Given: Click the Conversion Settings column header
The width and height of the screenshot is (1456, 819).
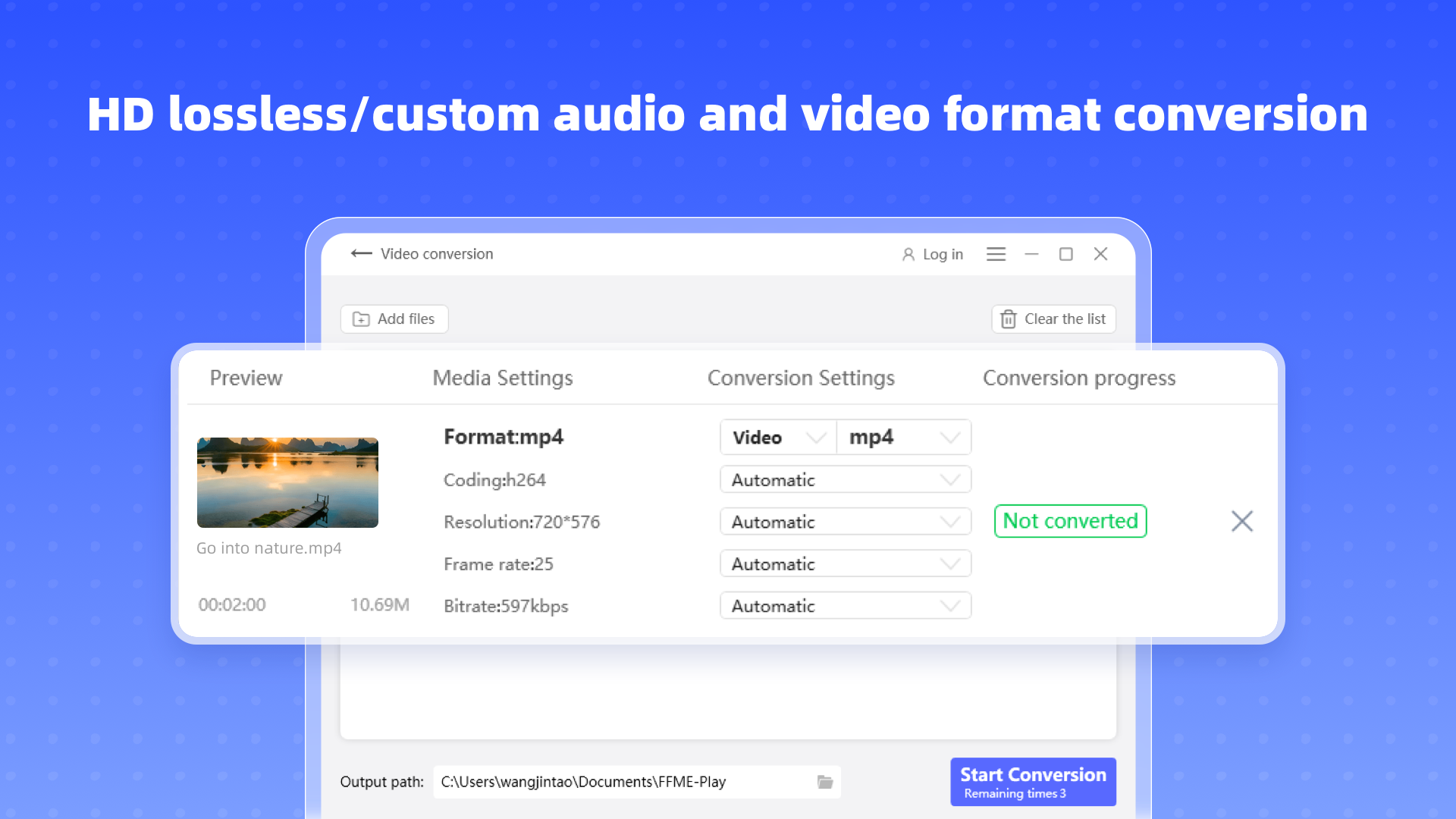Looking at the screenshot, I should click(x=800, y=378).
